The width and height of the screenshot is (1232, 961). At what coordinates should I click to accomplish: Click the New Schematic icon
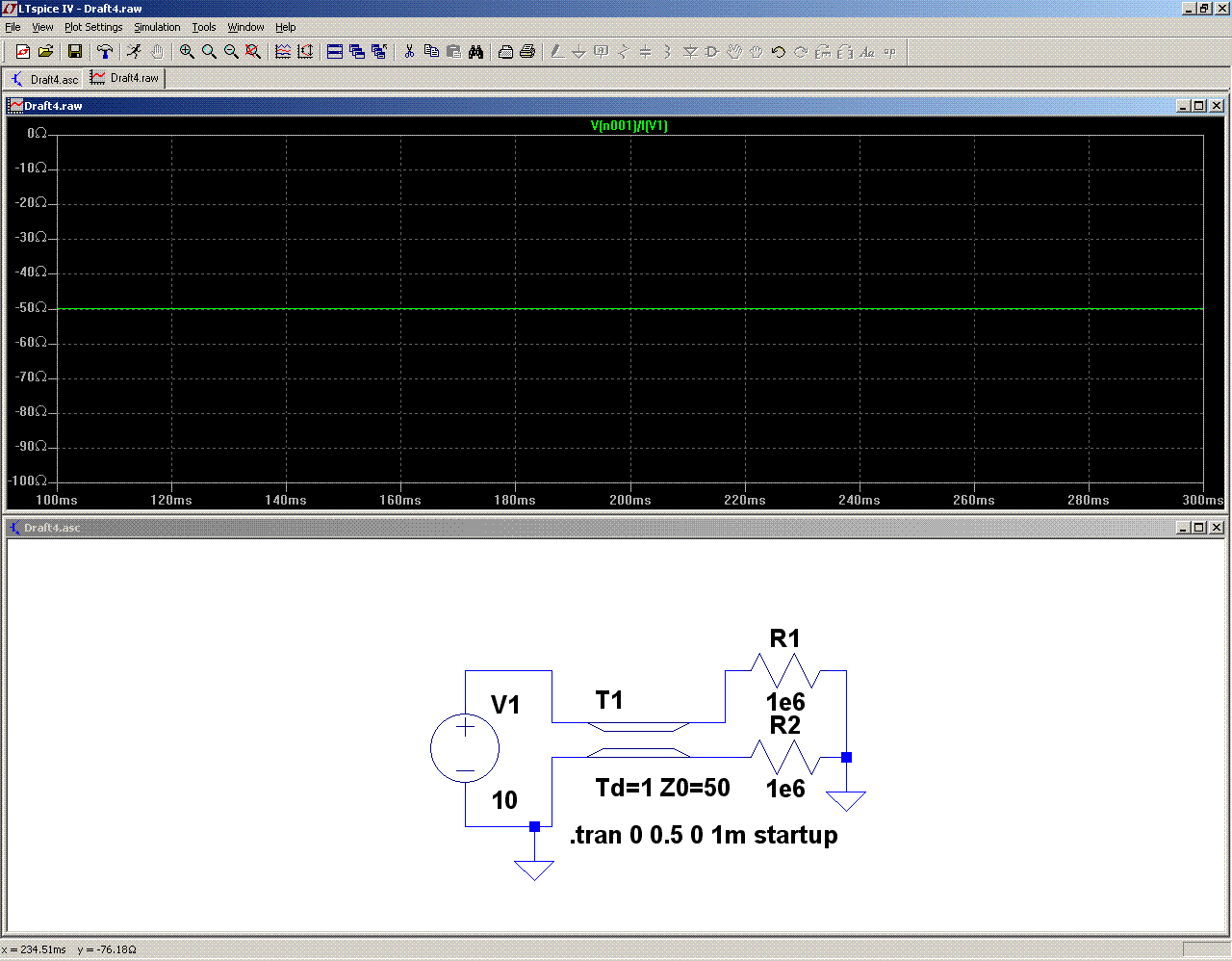[23, 52]
